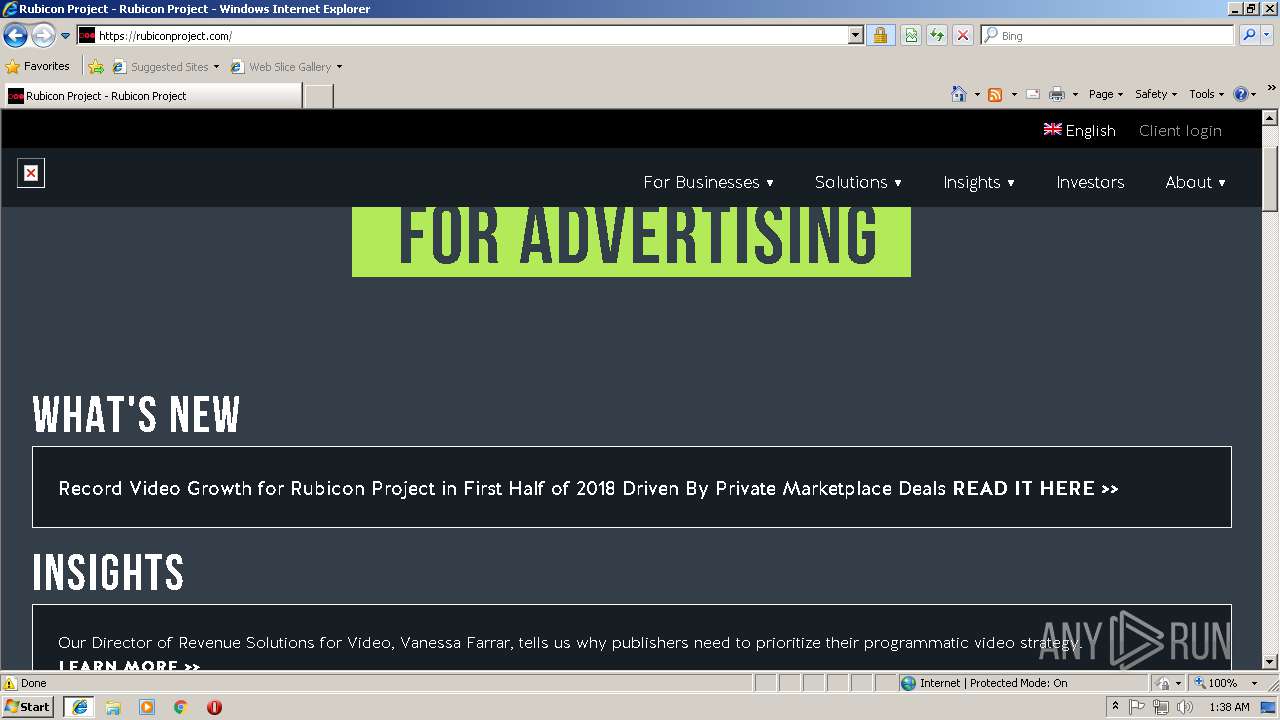Click the scrollbar down arrow

pos(1270,661)
